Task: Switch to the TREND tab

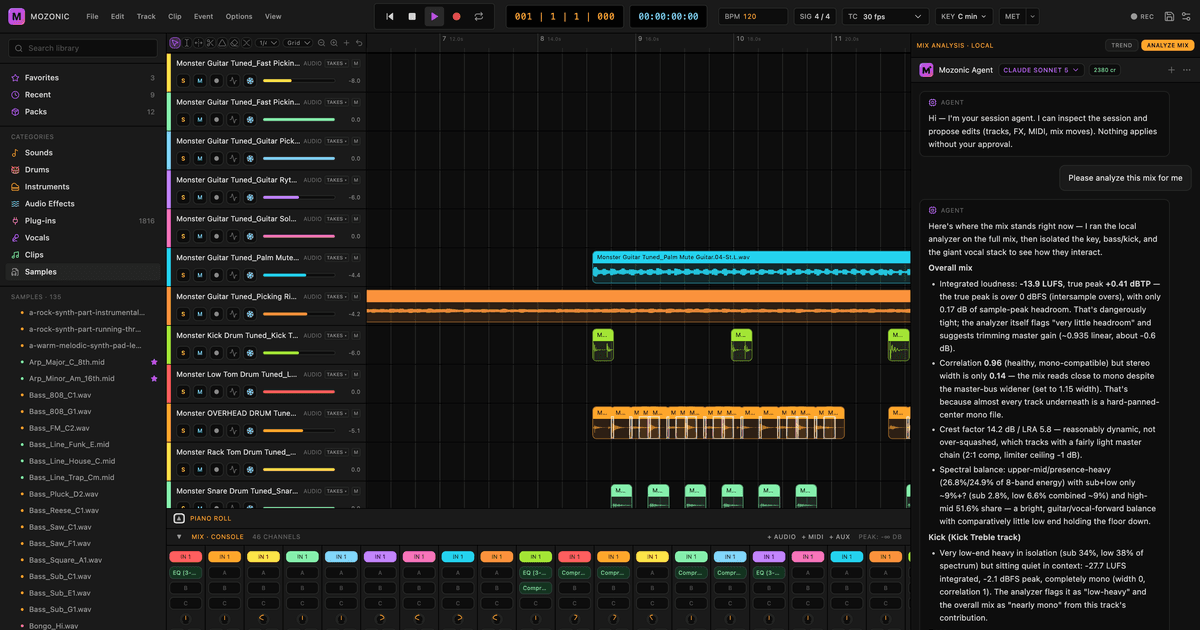Action: pyautogui.click(x=1122, y=45)
